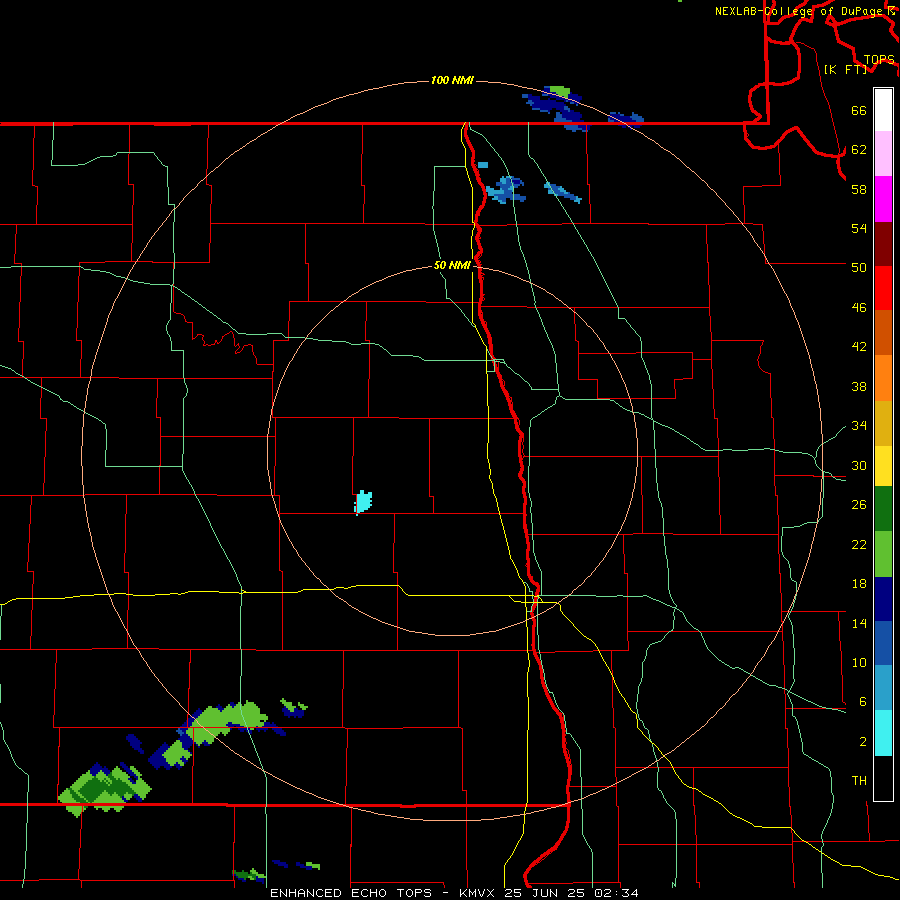Click the legend value "54"
900x900 pixels.
[x=859, y=229]
